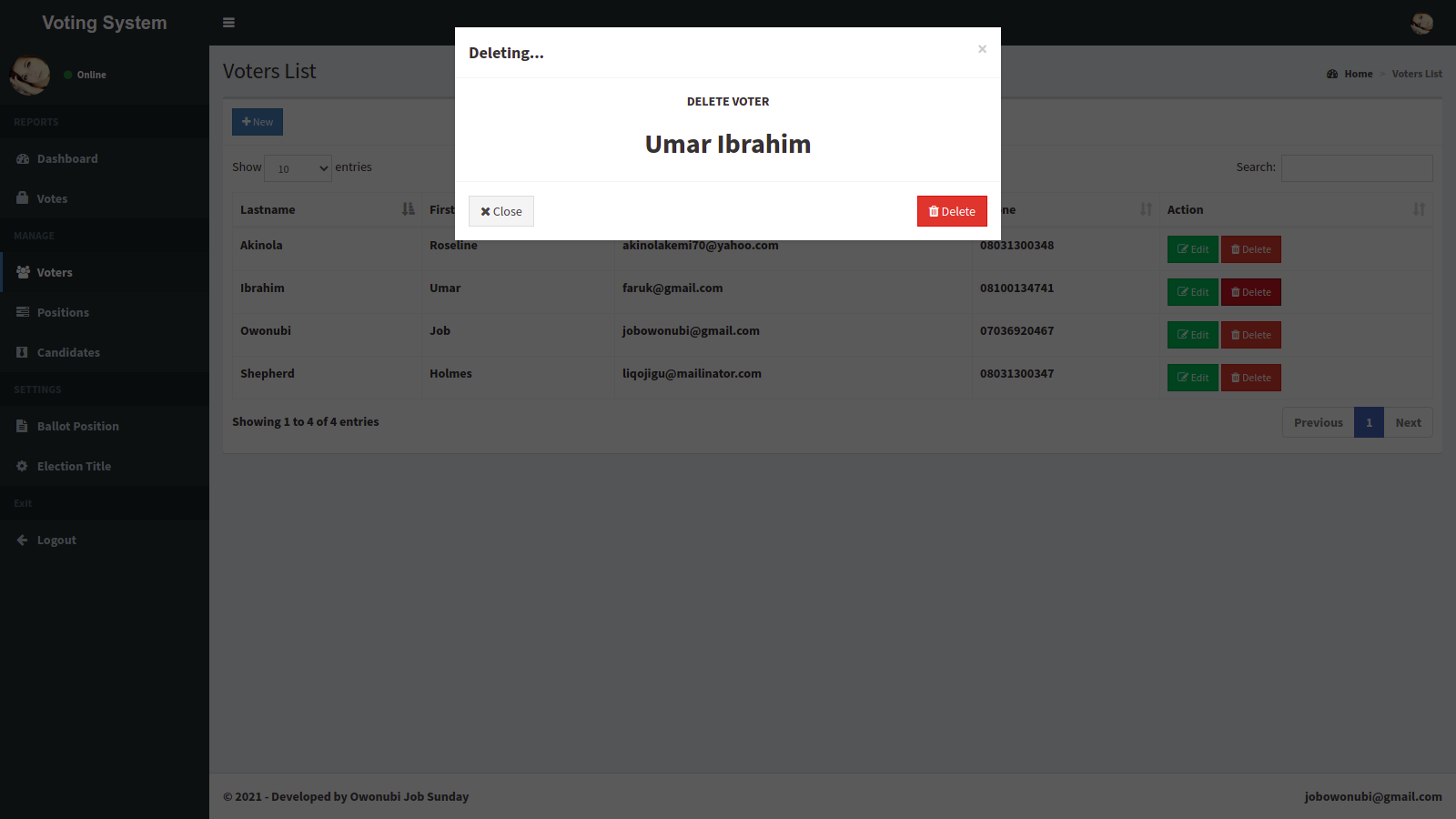Focus the Search input field
Image resolution: width=1456 pixels, height=819 pixels.
[x=1357, y=168]
